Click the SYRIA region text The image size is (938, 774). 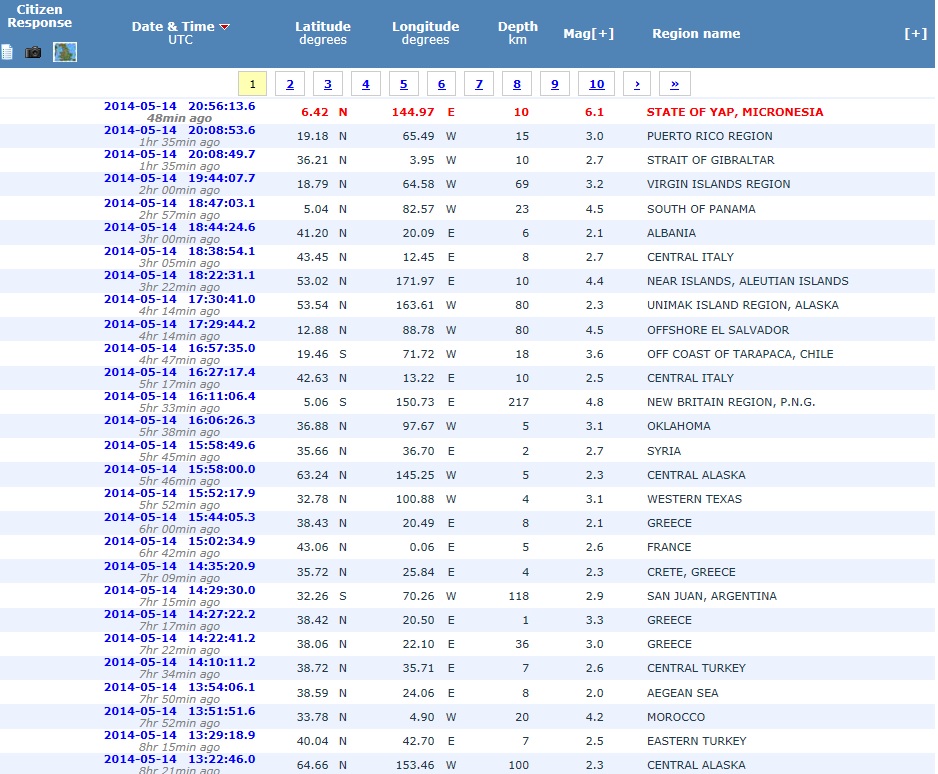click(x=664, y=451)
